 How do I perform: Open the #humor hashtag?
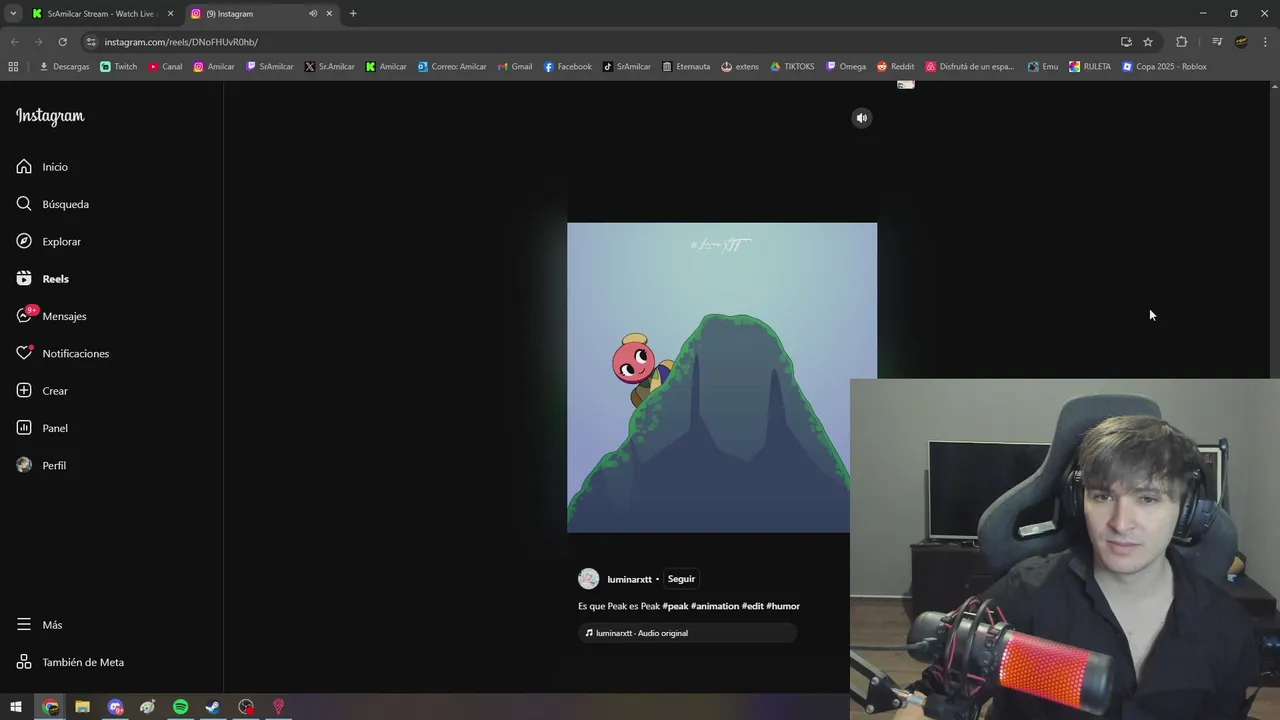[x=783, y=606]
